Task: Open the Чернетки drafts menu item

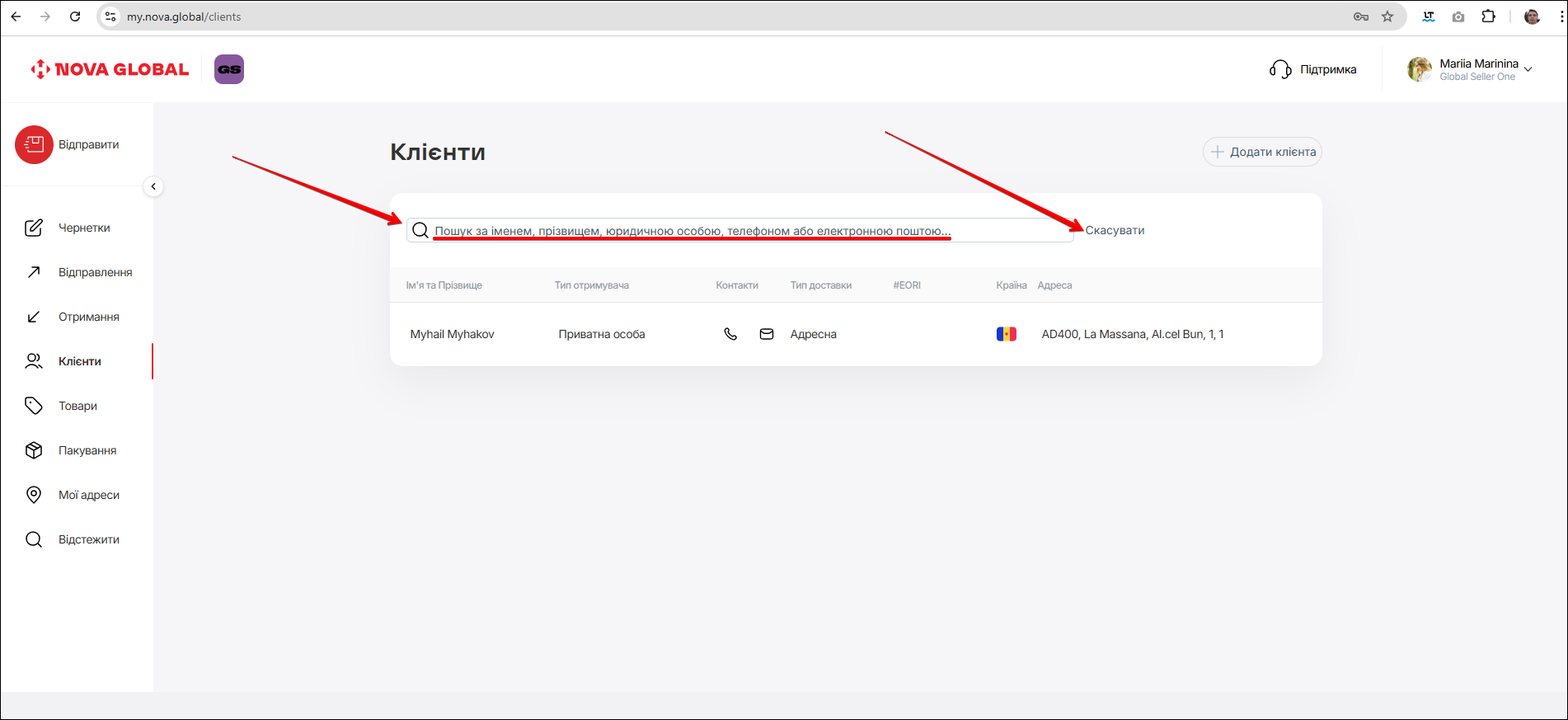Action: [x=84, y=228]
